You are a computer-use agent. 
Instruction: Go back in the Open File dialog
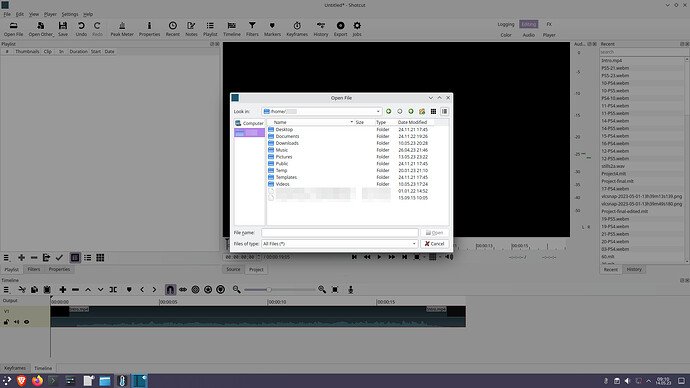(x=389, y=111)
